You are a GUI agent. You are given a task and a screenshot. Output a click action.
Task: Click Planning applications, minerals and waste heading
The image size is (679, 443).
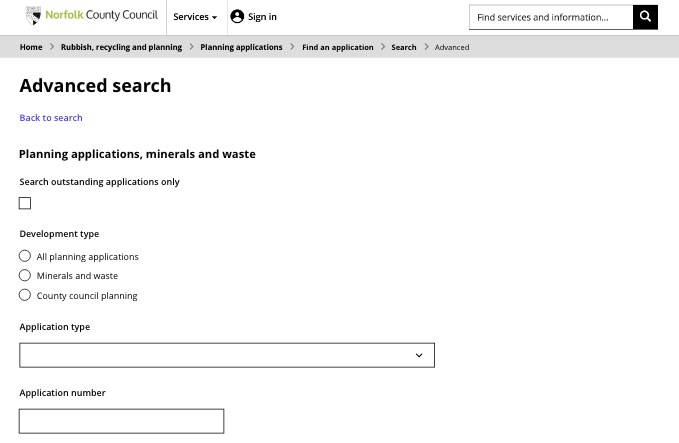137,154
